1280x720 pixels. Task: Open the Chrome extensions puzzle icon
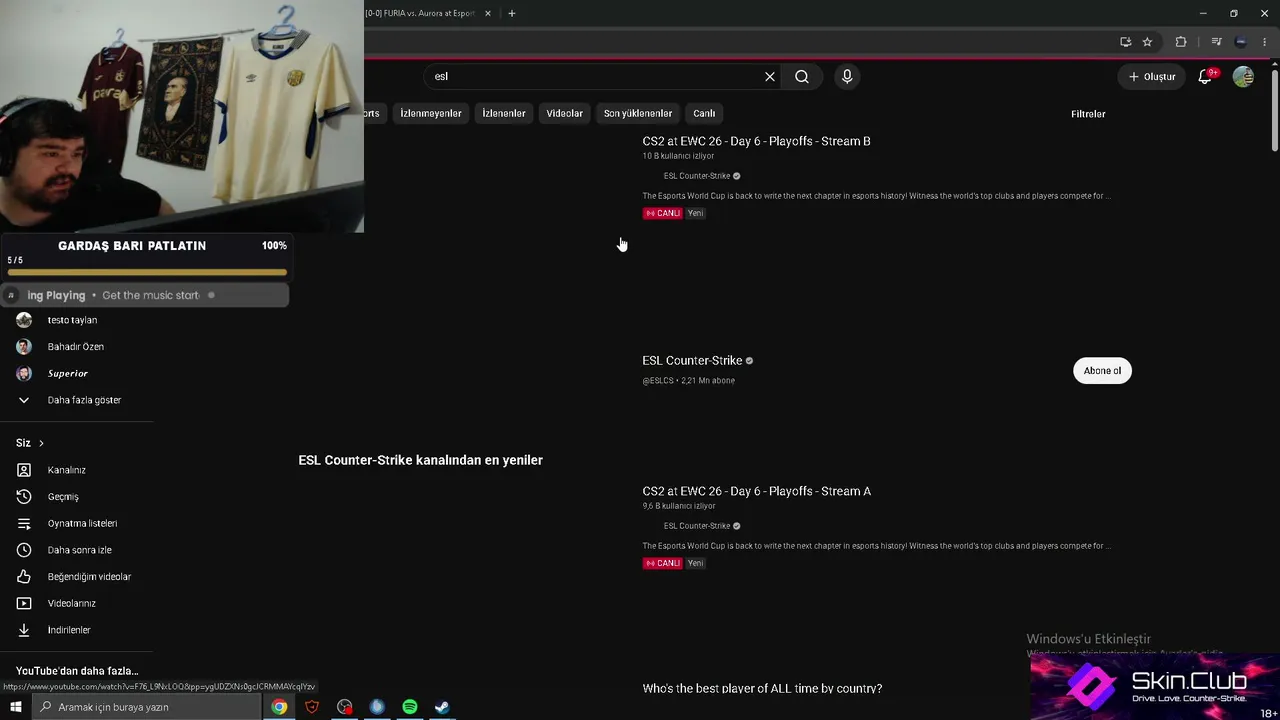(1181, 42)
